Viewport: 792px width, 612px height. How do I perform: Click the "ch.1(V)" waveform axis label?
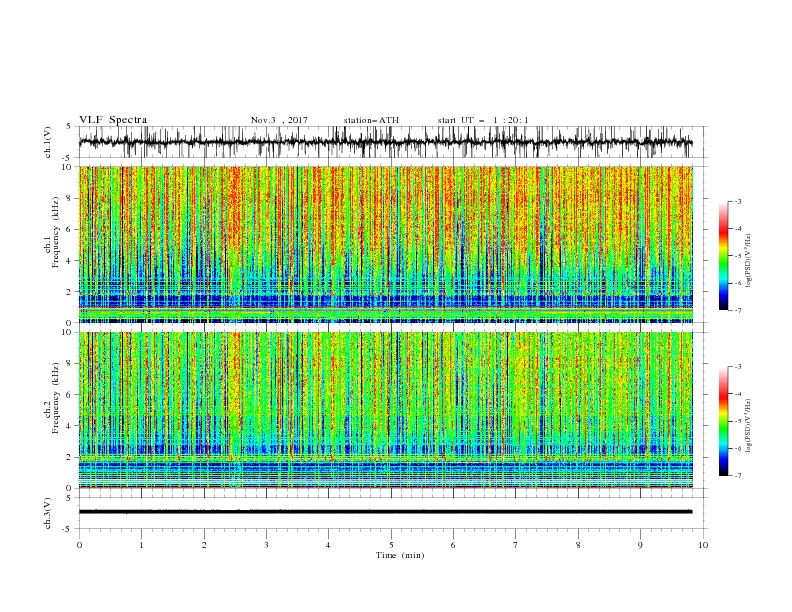pyautogui.click(x=48, y=142)
